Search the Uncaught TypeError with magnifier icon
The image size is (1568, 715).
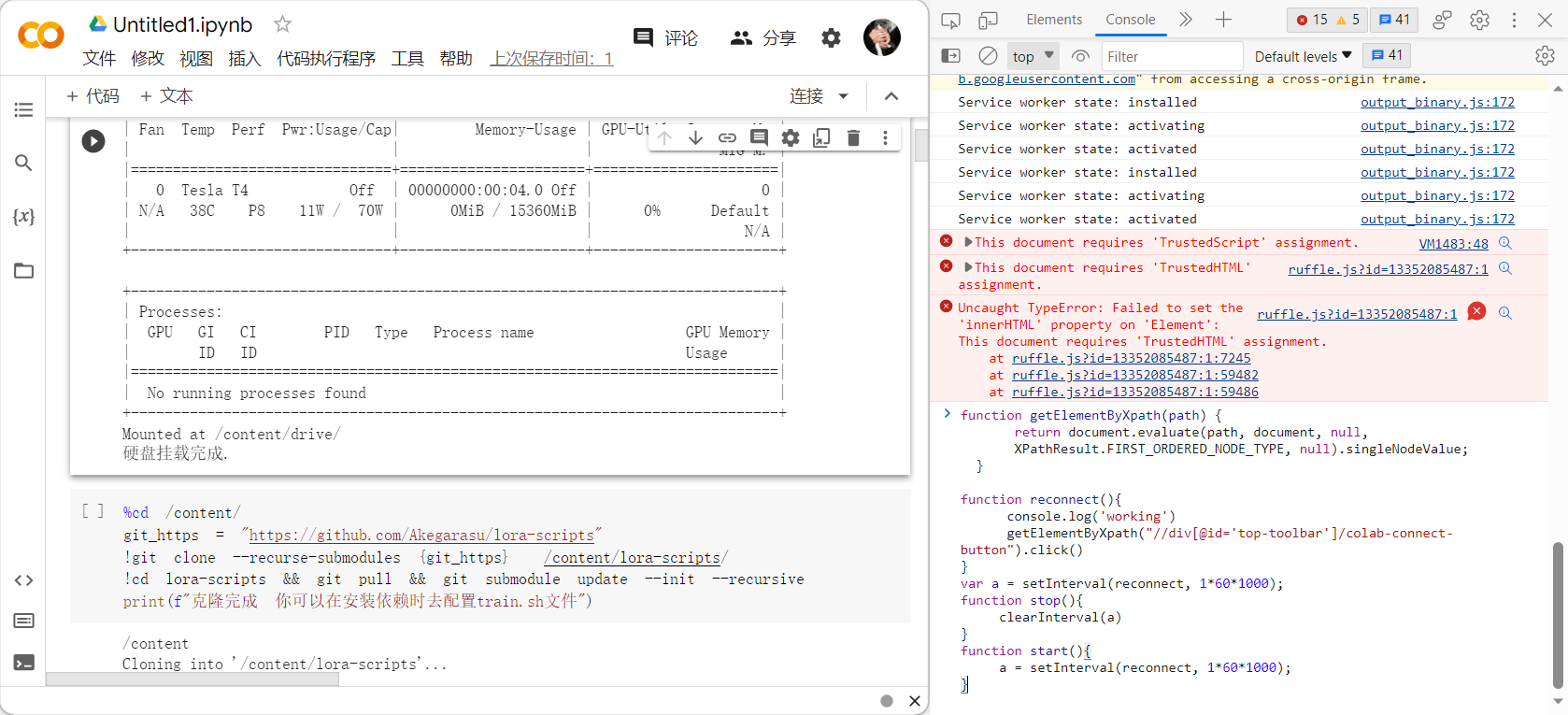1505,313
